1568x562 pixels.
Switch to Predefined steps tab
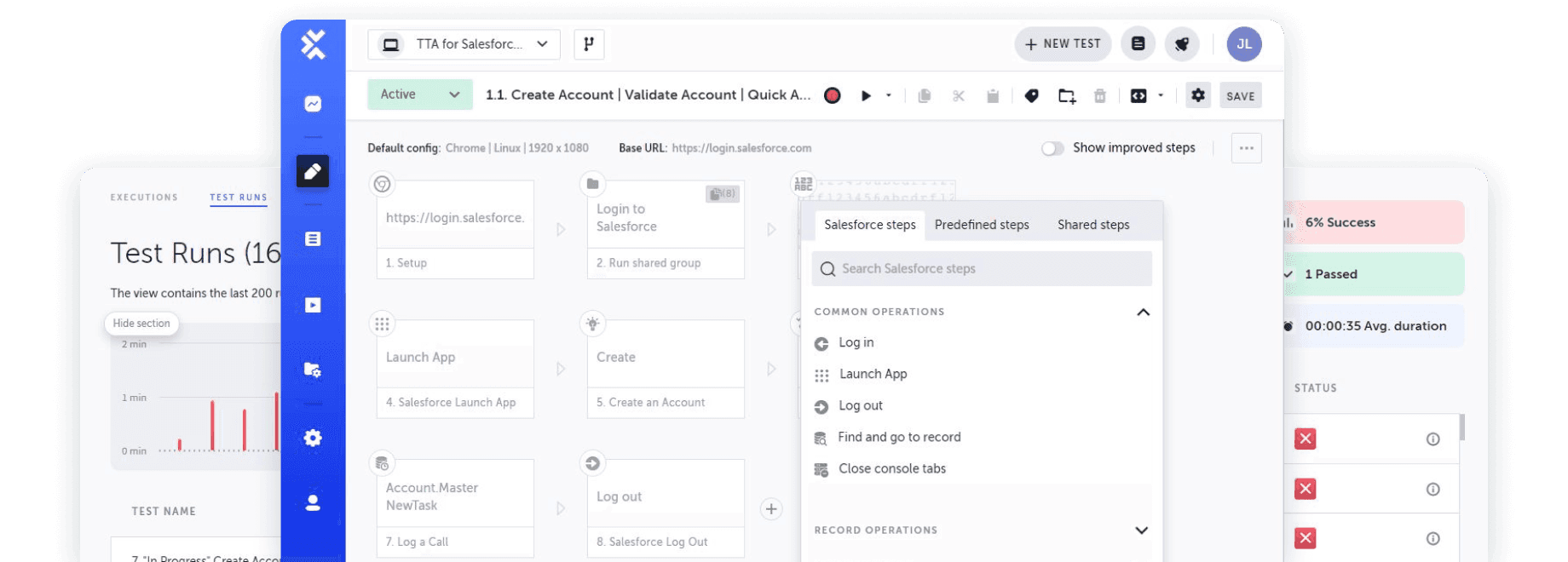point(982,225)
